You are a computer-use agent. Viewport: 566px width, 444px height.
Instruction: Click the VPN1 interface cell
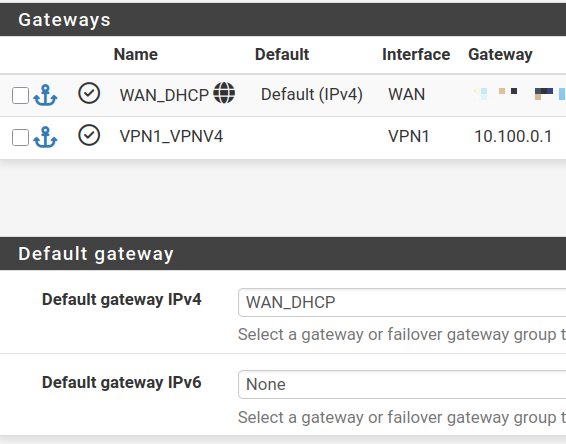pos(409,136)
